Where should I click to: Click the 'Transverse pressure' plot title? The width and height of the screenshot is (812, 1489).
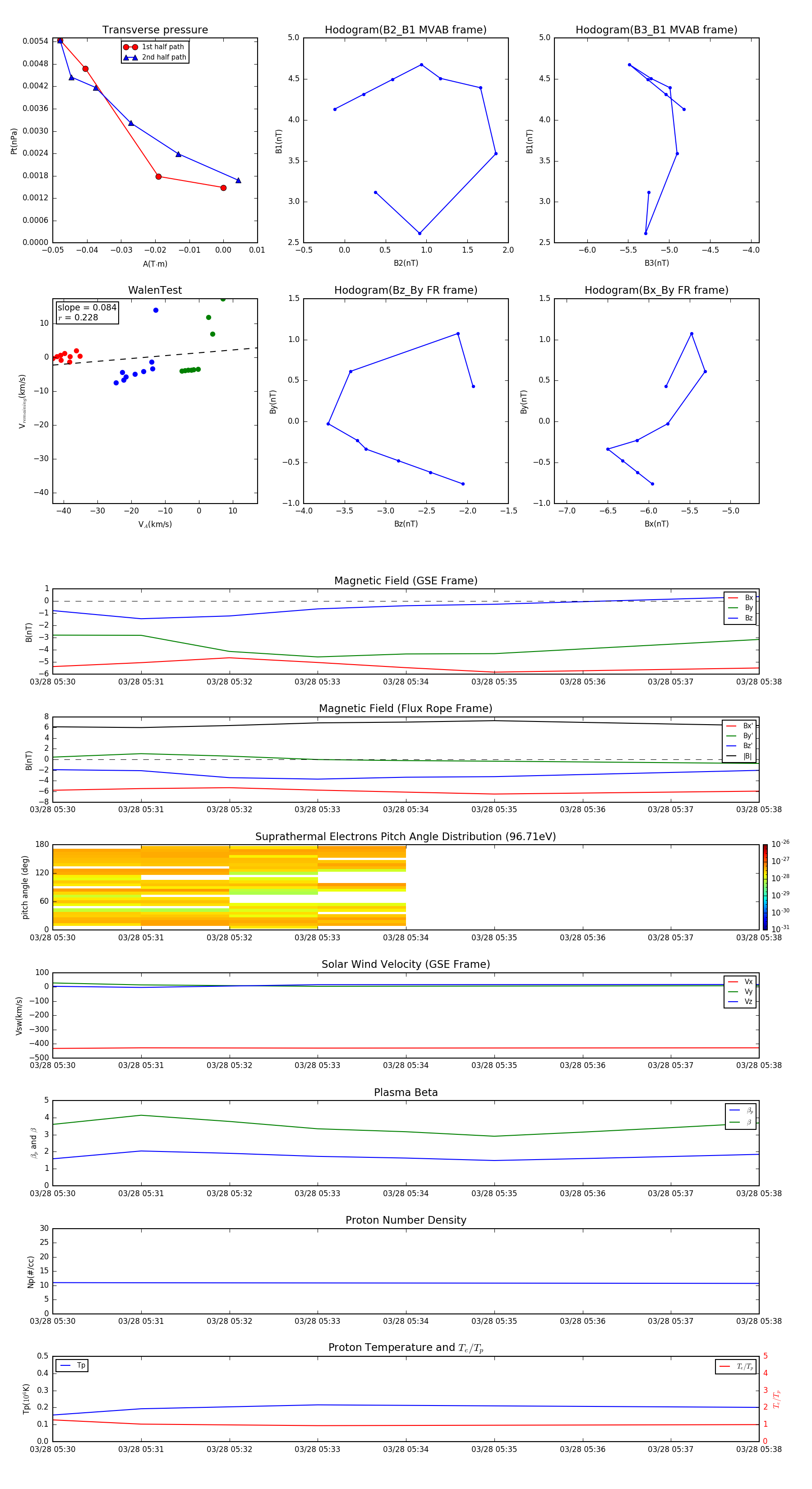[155, 30]
